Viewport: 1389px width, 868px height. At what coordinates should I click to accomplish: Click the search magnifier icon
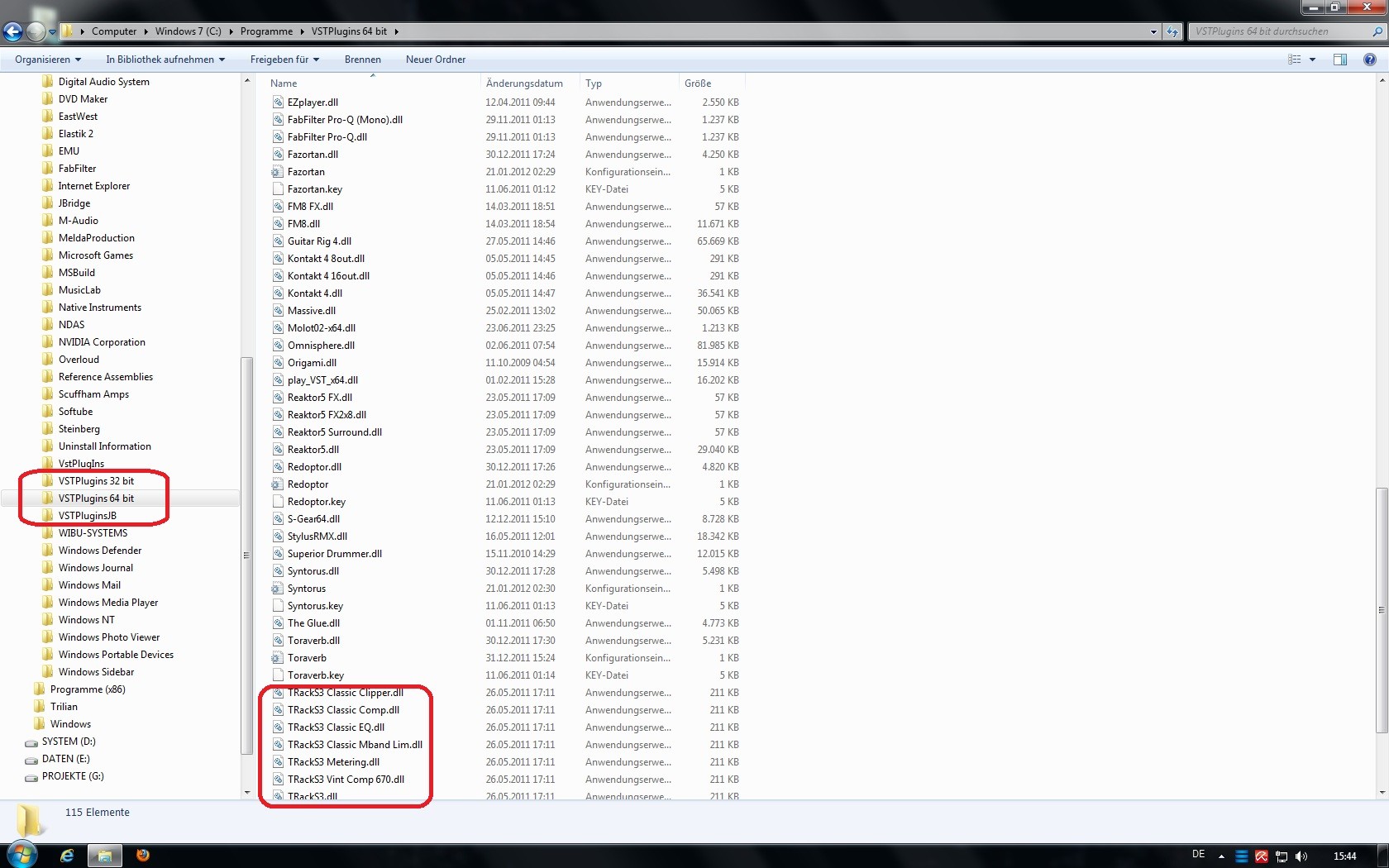(1377, 31)
